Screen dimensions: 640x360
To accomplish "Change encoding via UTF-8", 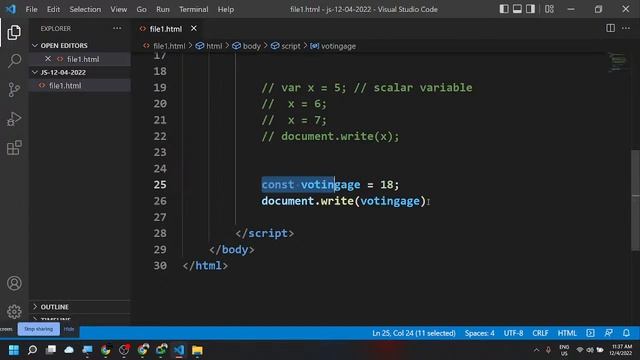I will [x=513, y=333].
